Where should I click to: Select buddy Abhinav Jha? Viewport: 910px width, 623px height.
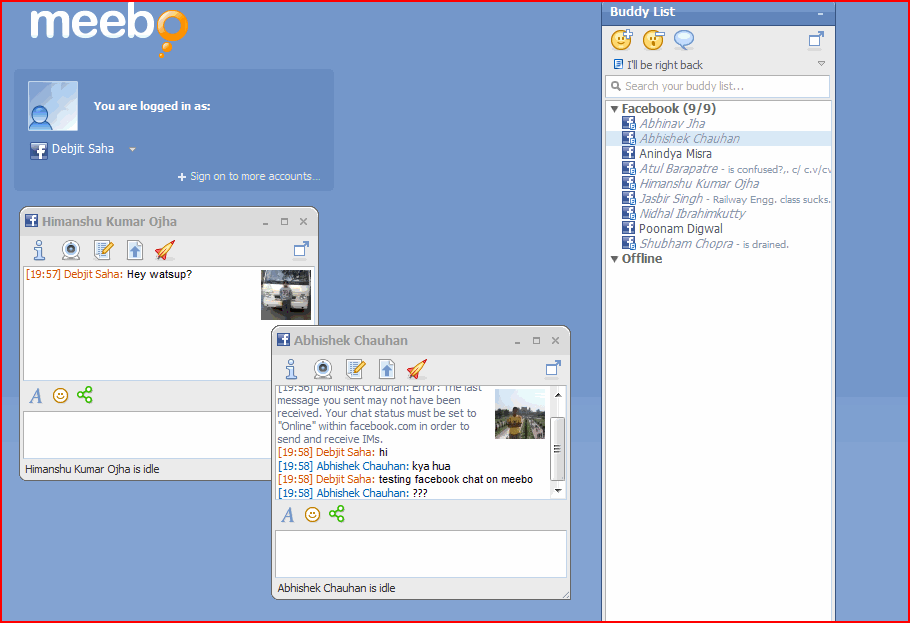tap(672, 123)
